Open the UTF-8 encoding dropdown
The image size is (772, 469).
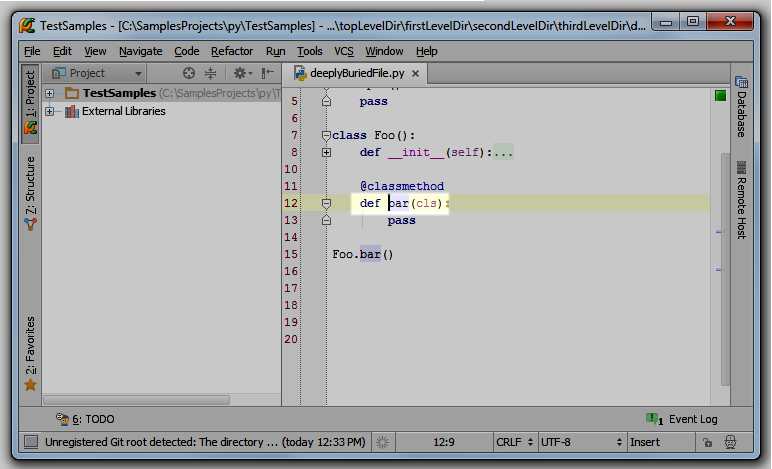581,442
